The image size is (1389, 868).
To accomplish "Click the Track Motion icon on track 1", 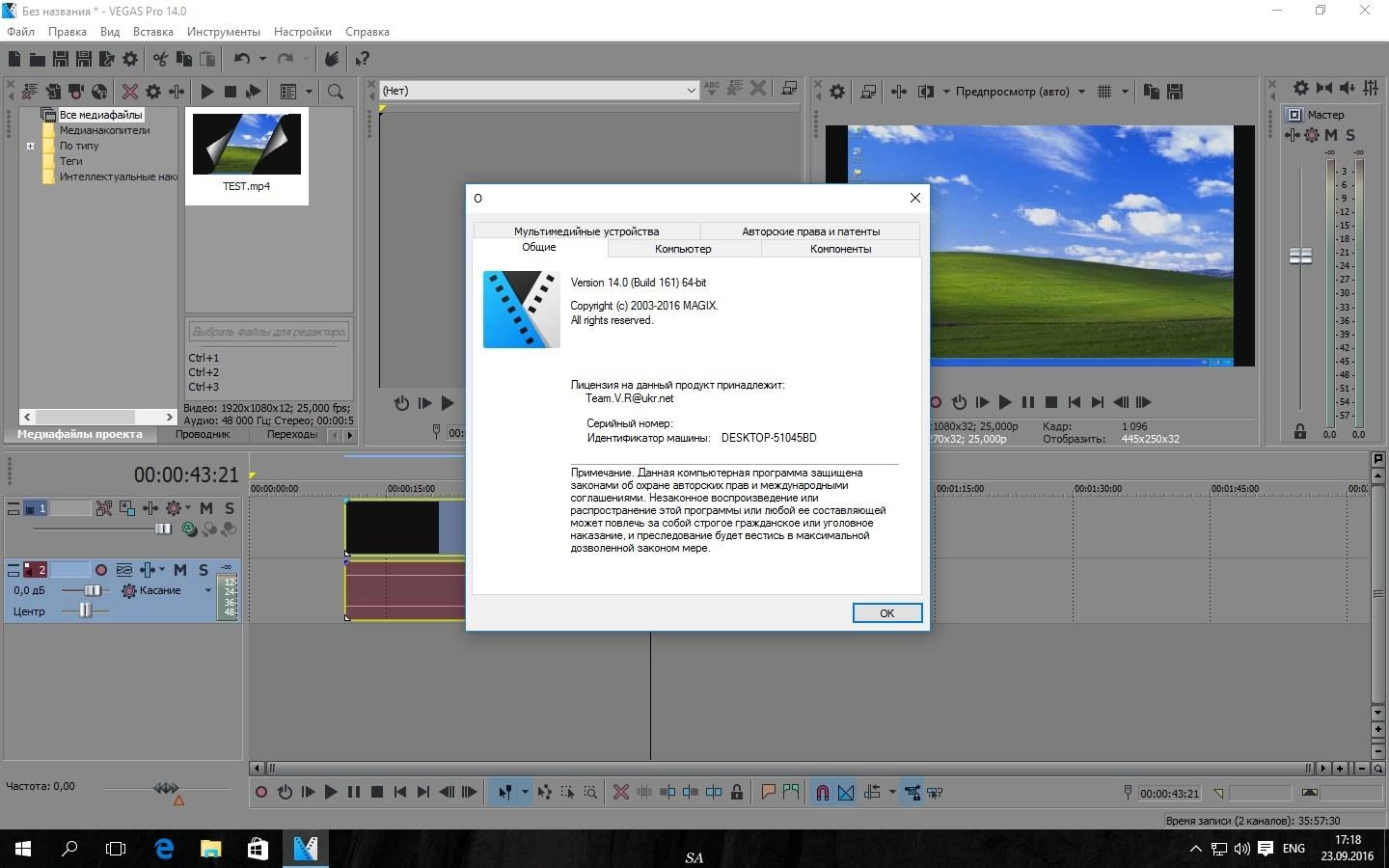I will point(127,508).
